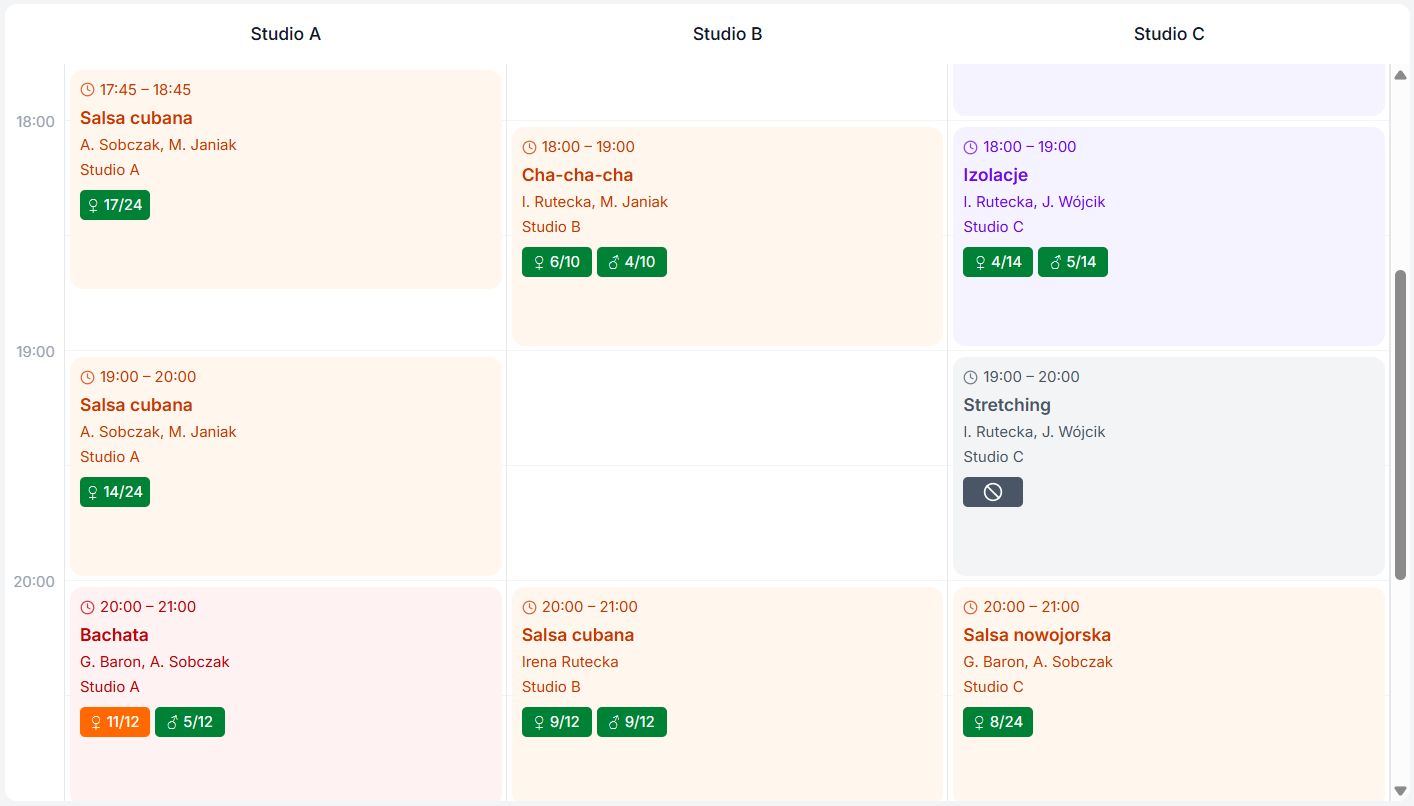Click clock icon on 18:00 Cha-cha-cha class

[529, 147]
